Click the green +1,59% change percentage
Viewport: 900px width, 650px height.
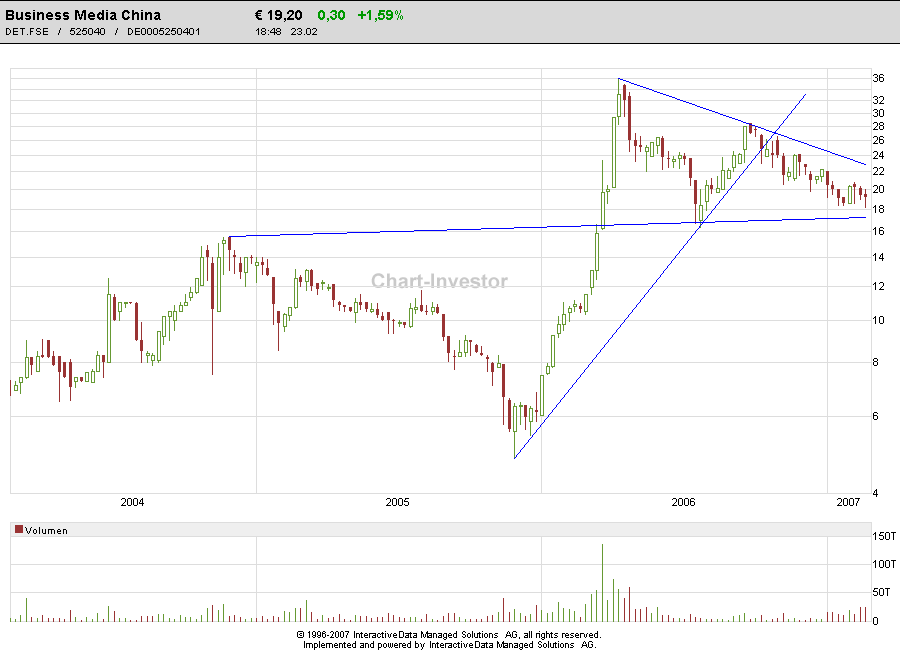click(x=381, y=14)
